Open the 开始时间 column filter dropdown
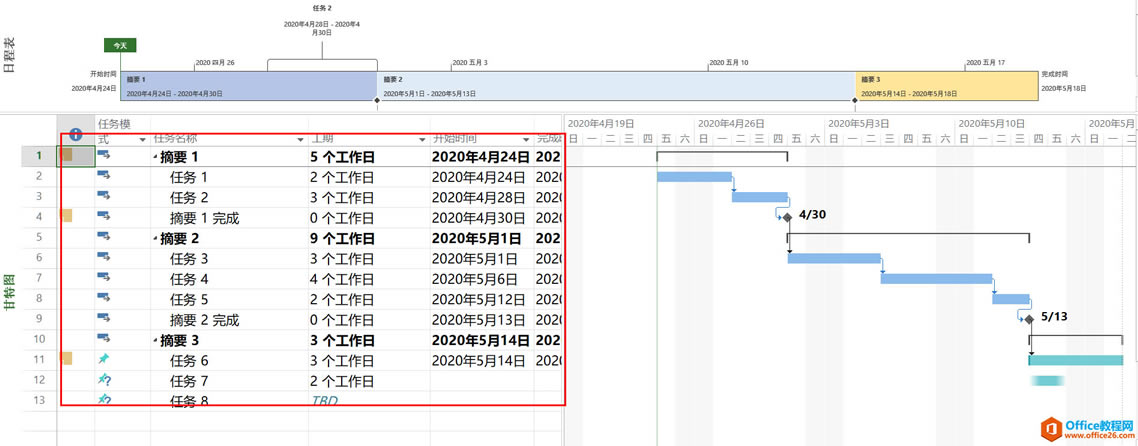This screenshot has height=446, width=1138. (x=526, y=139)
